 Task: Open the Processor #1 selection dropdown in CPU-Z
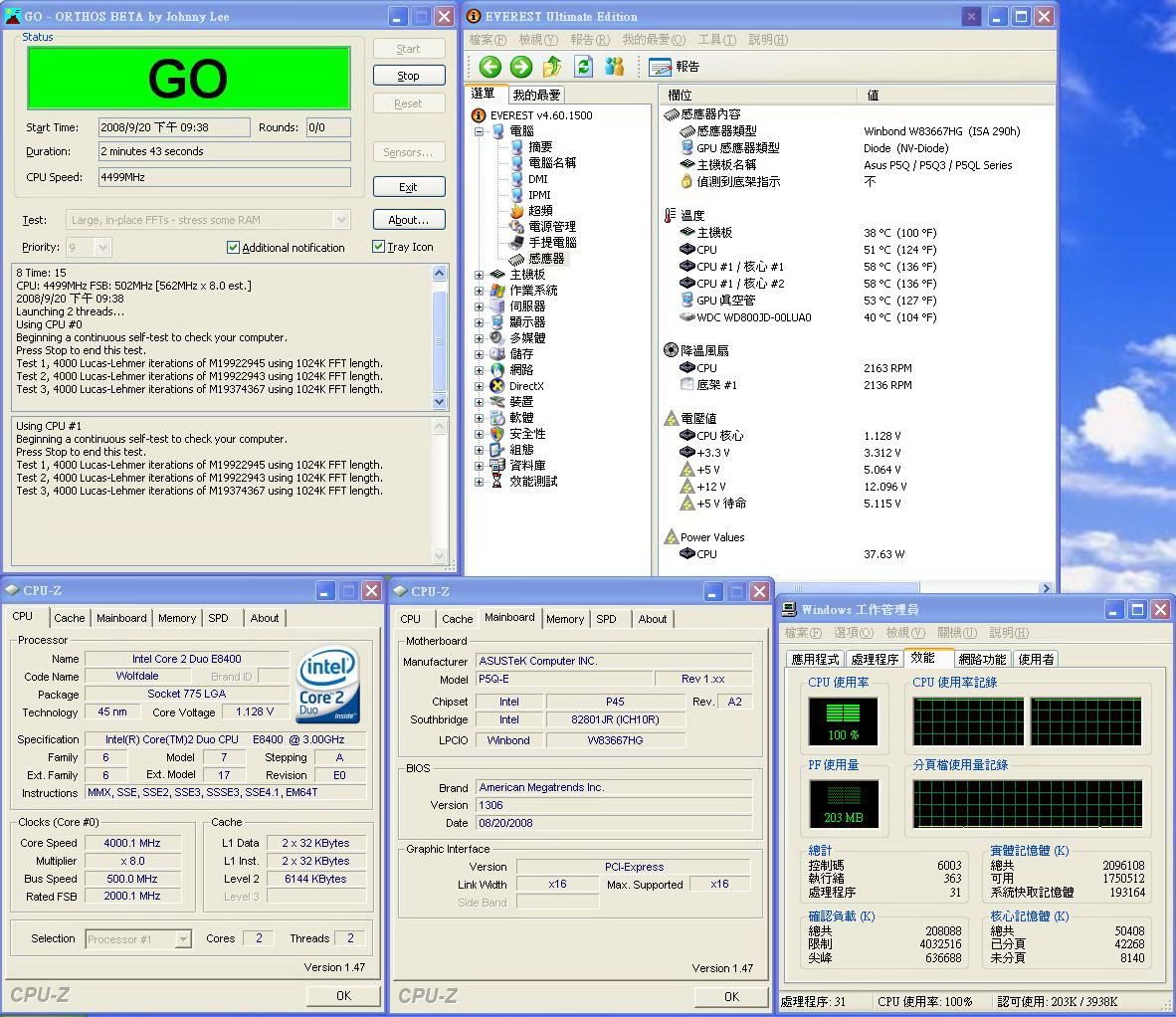point(183,939)
